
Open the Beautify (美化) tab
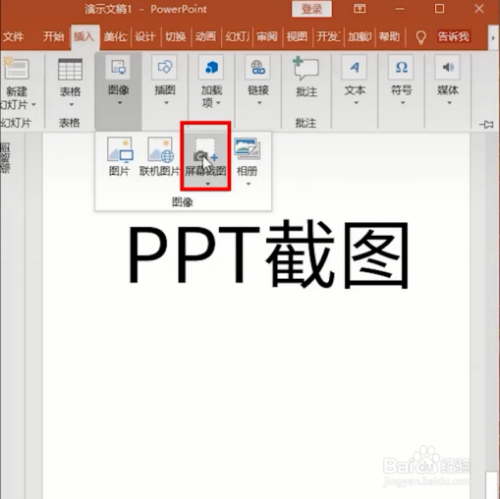115,36
